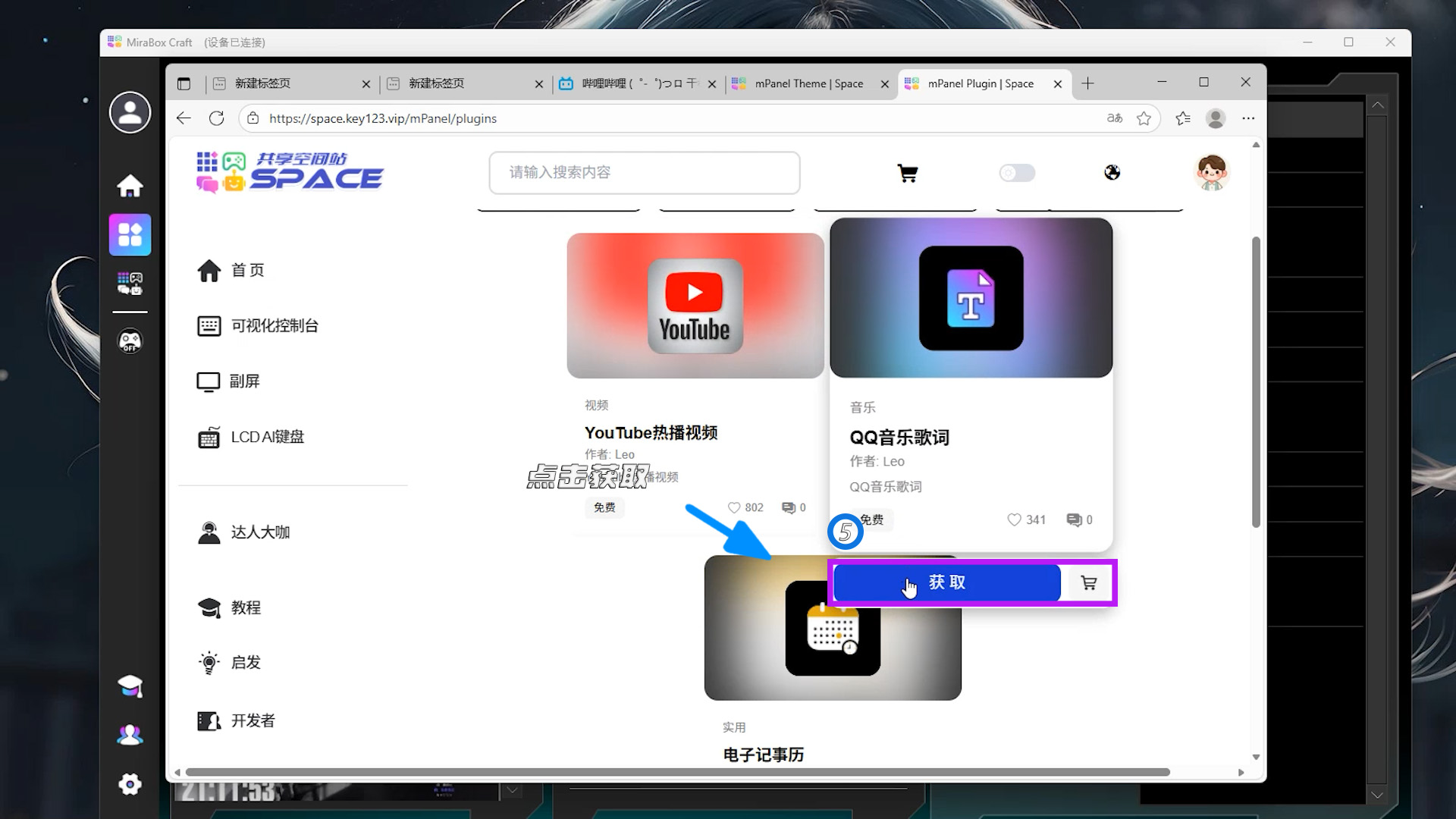1456x819 pixels.
Task: Close the 哔哩哔哩 tab
Action: 712,84
